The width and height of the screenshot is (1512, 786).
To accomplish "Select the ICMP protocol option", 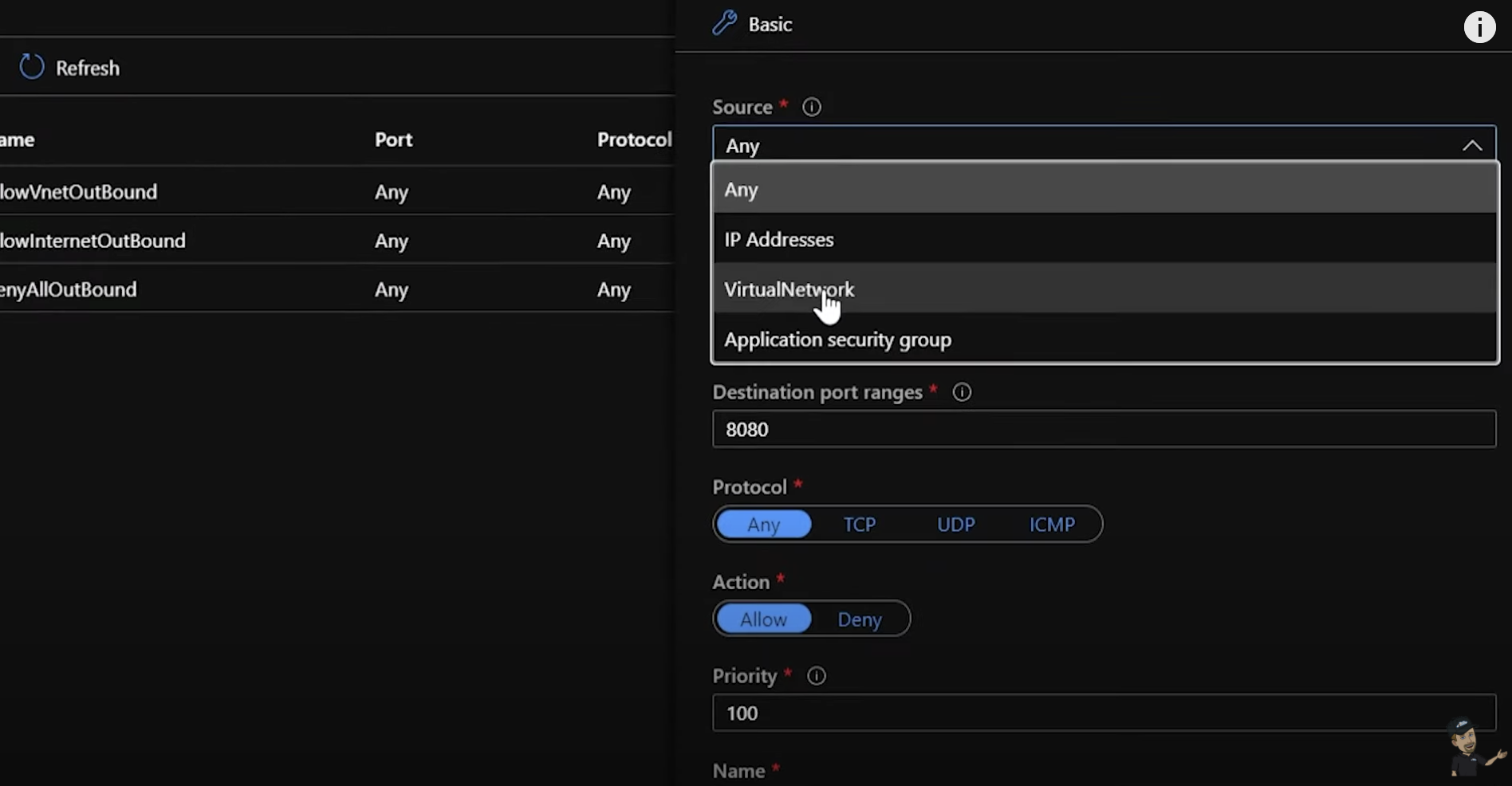I will 1052,525.
